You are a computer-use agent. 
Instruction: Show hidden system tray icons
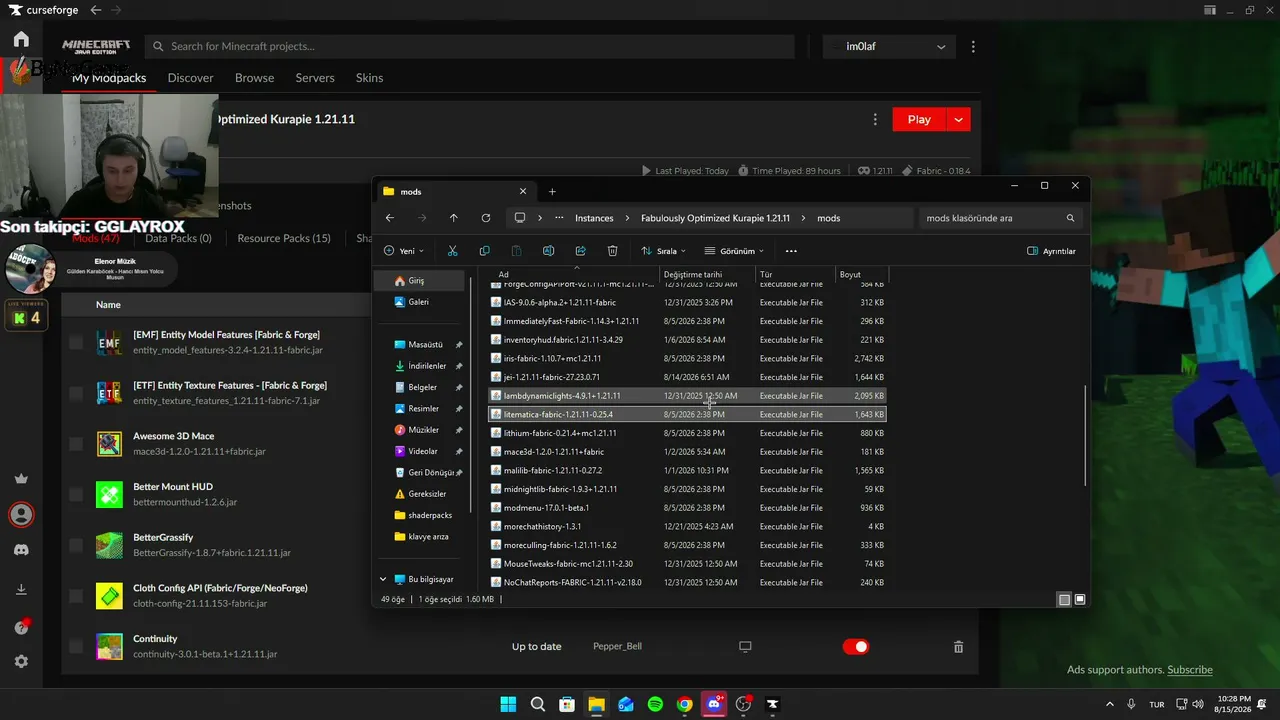coord(1109,704)
